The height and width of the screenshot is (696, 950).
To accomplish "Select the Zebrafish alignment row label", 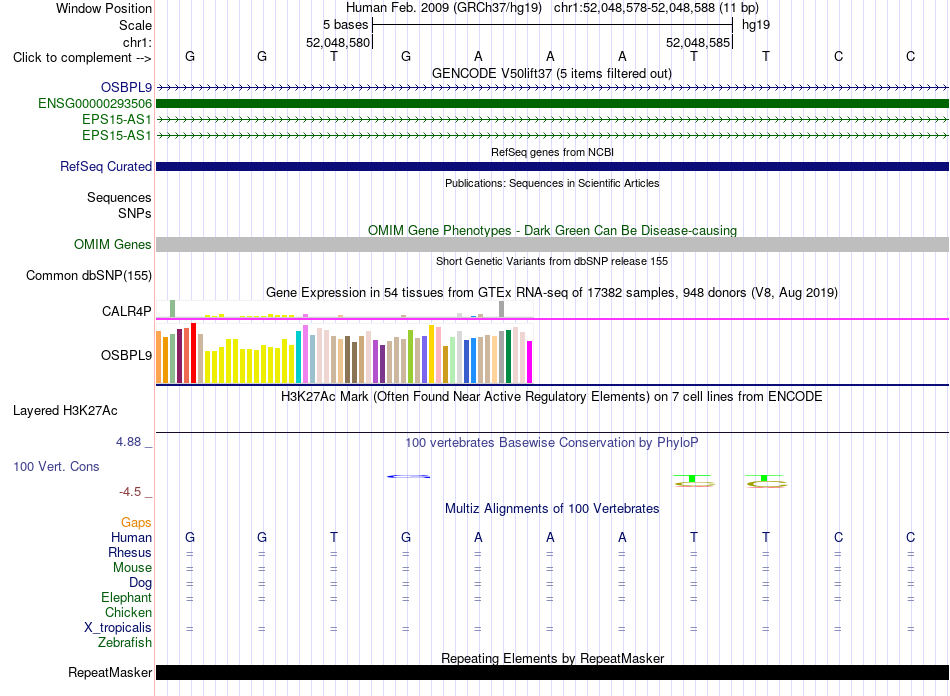I will [125, 643].
